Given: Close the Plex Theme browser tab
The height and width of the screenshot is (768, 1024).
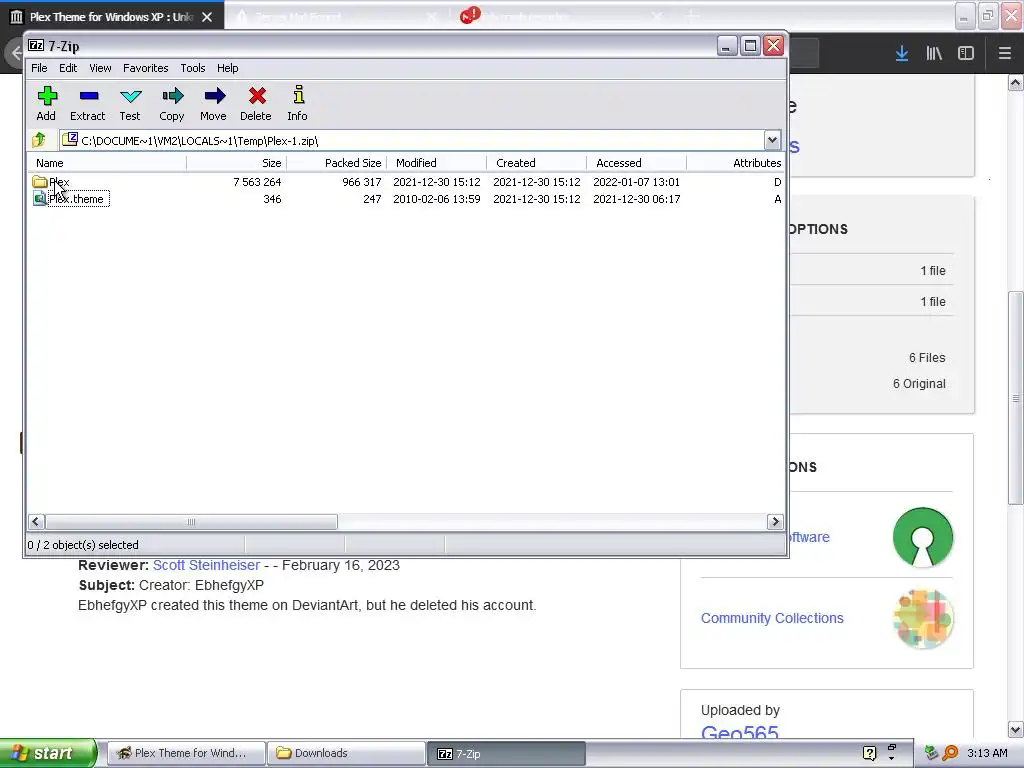Looking at the screenshot, I should tap(207, 17).
